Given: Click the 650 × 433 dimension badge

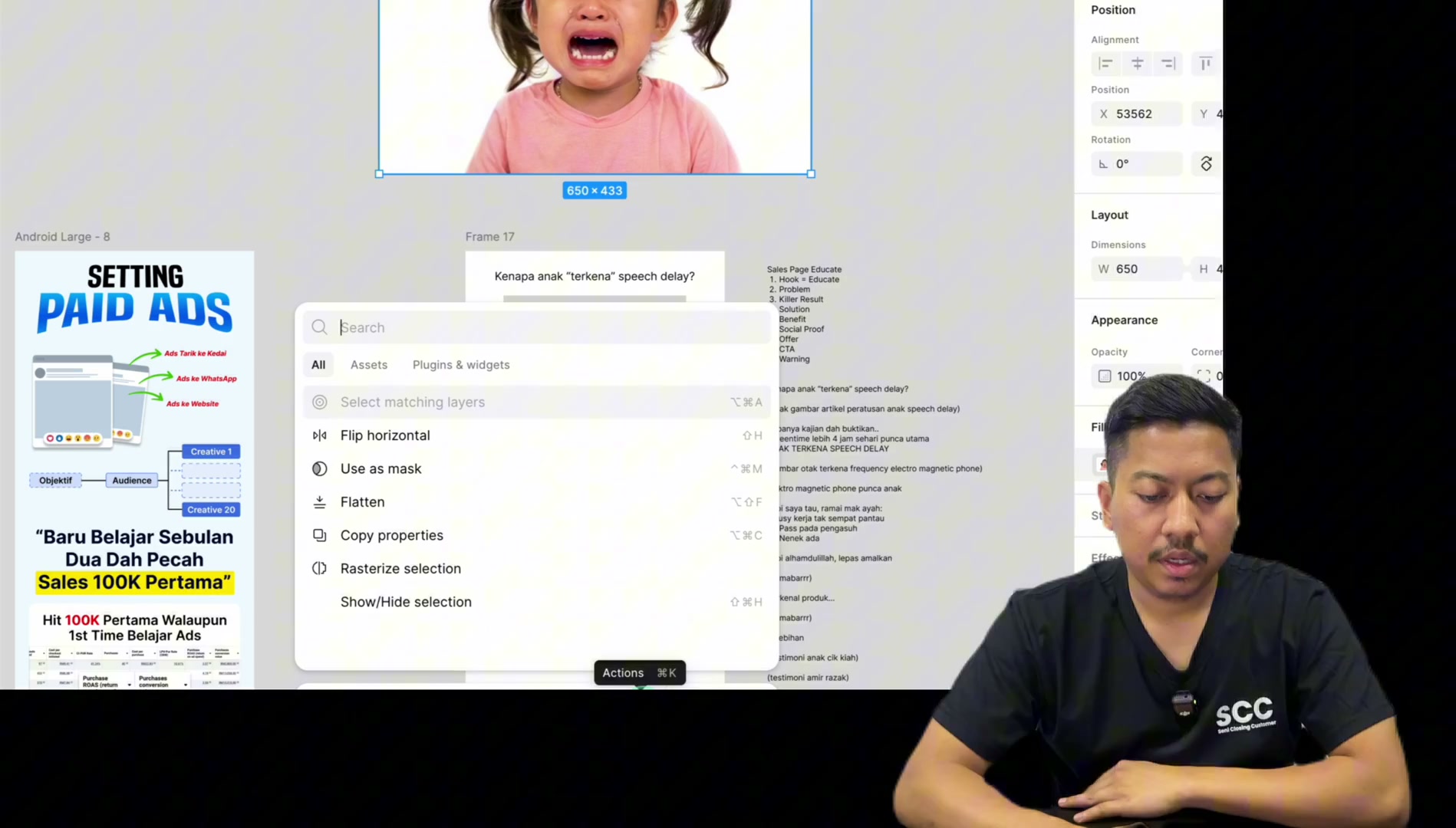Looking at the screenshot, I should coord(595,191).
